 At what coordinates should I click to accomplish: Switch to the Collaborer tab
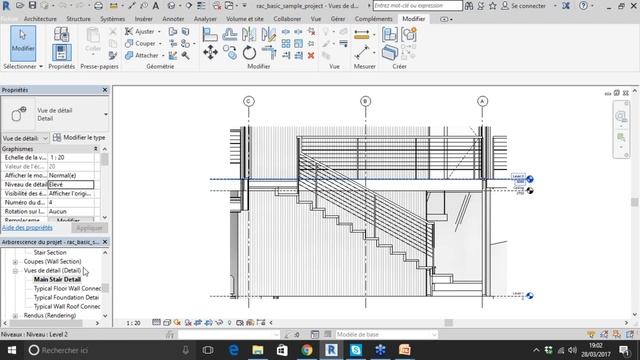[287, 19]
